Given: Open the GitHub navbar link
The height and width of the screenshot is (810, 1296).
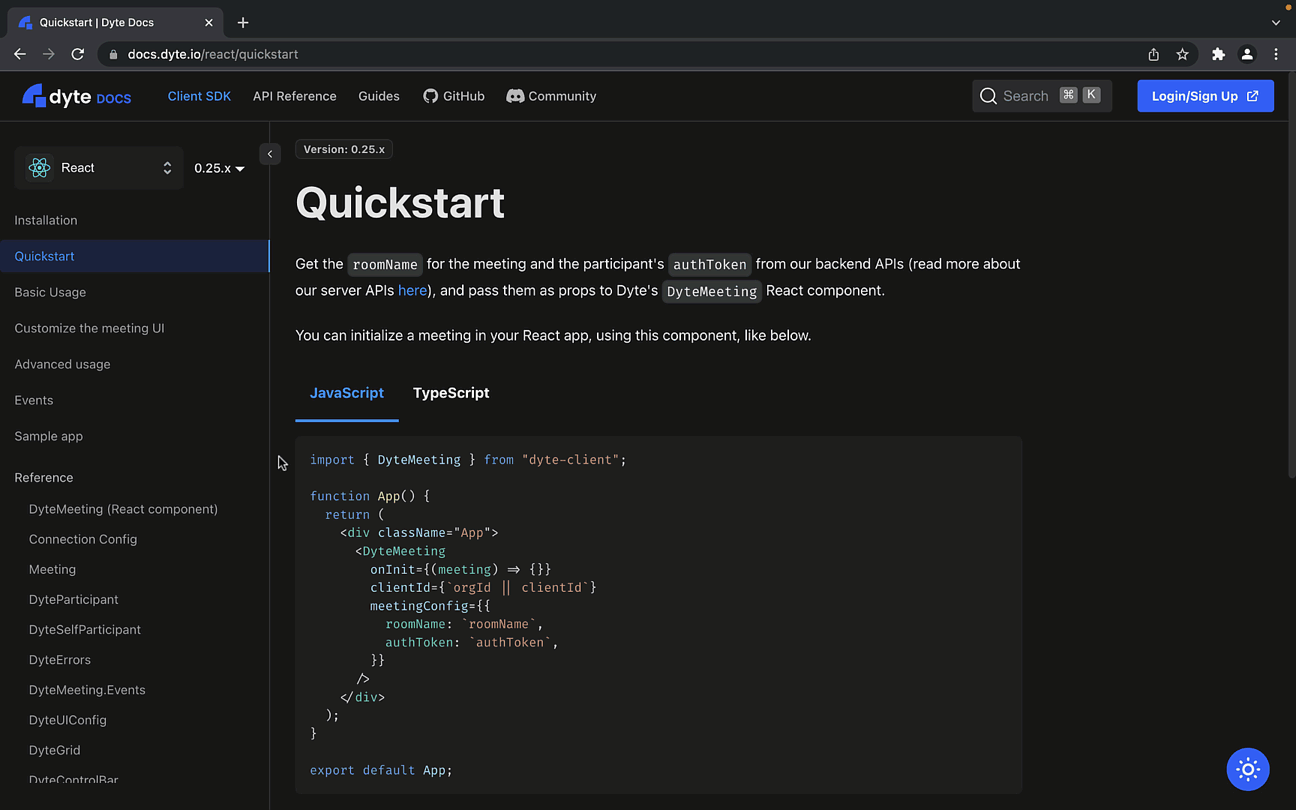Looking at the screenshot, I should [453, 96].
